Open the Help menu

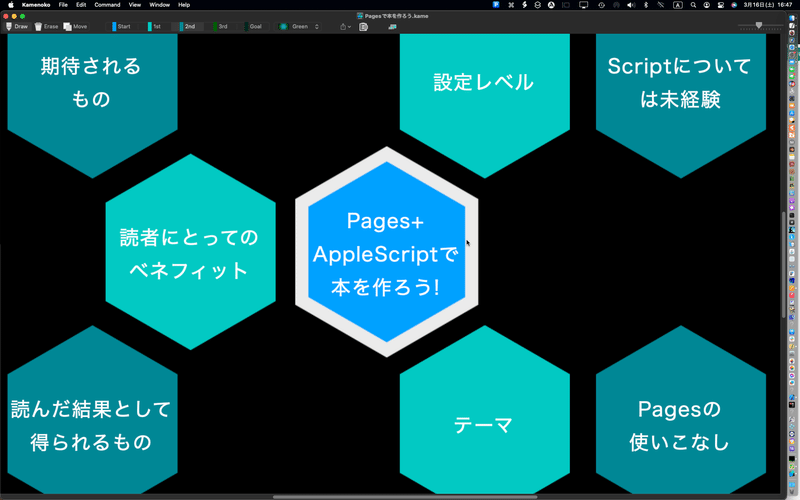[x=184, y=5]
